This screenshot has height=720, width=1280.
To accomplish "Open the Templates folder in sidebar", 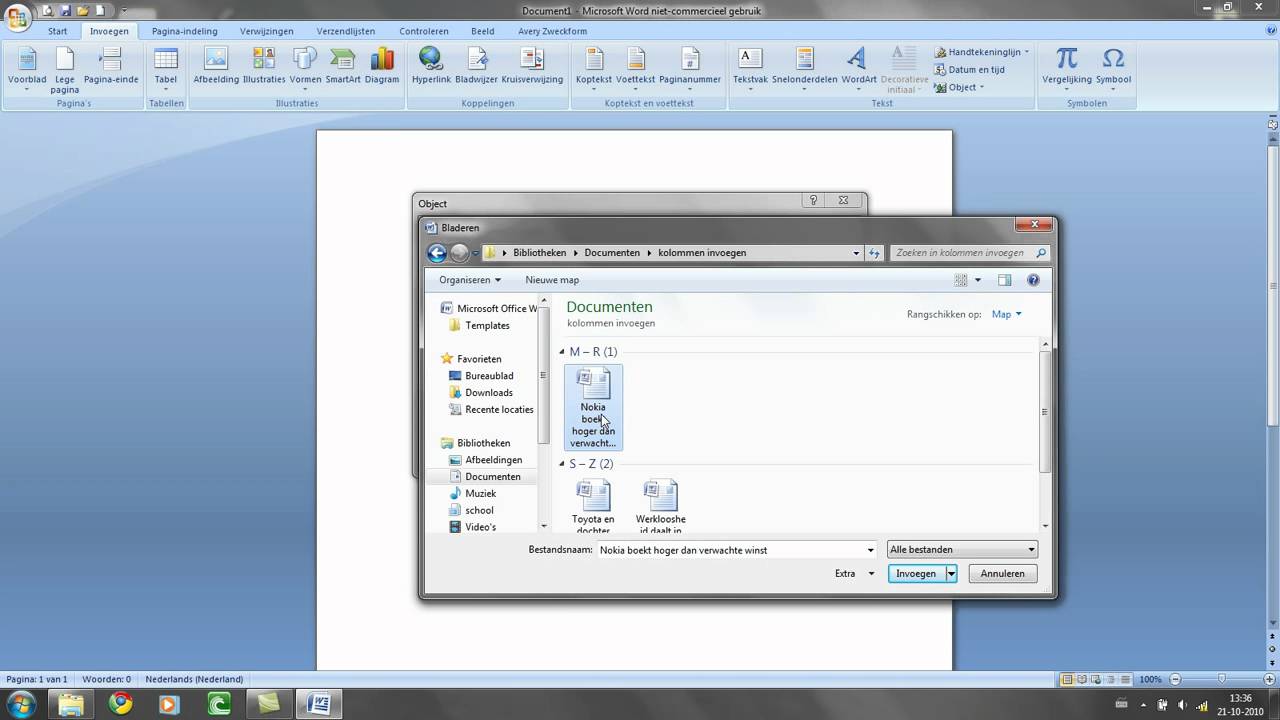I will tap(487, 326).
